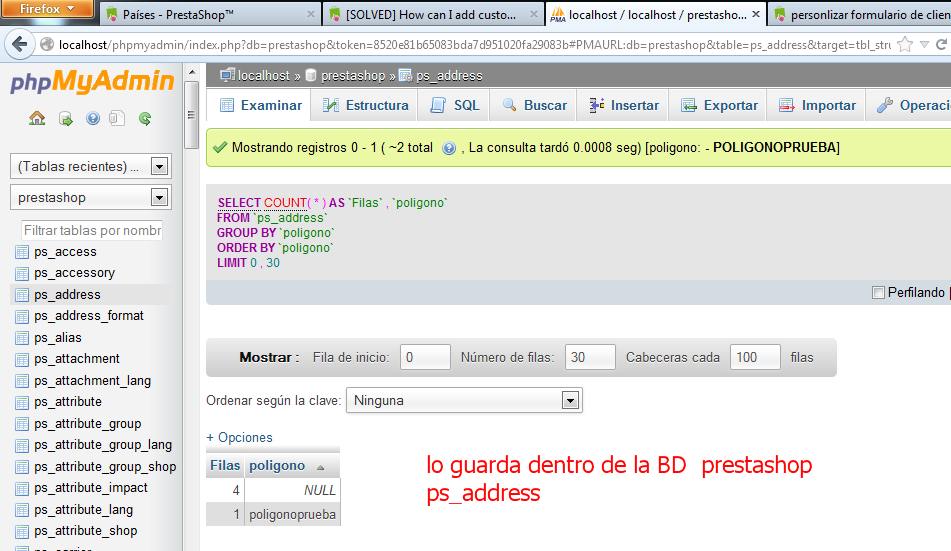Click the bookmark star in the address bar

point(904,44)
